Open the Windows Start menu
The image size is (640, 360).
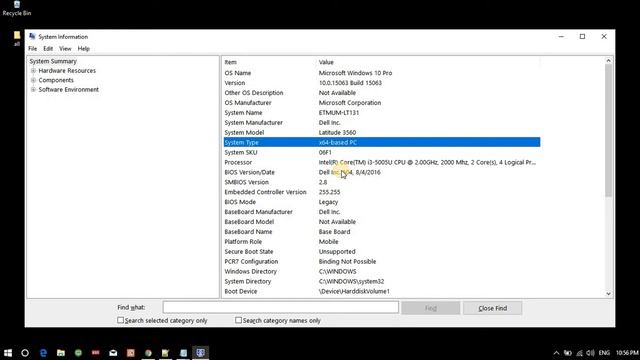tap(8, 353)
